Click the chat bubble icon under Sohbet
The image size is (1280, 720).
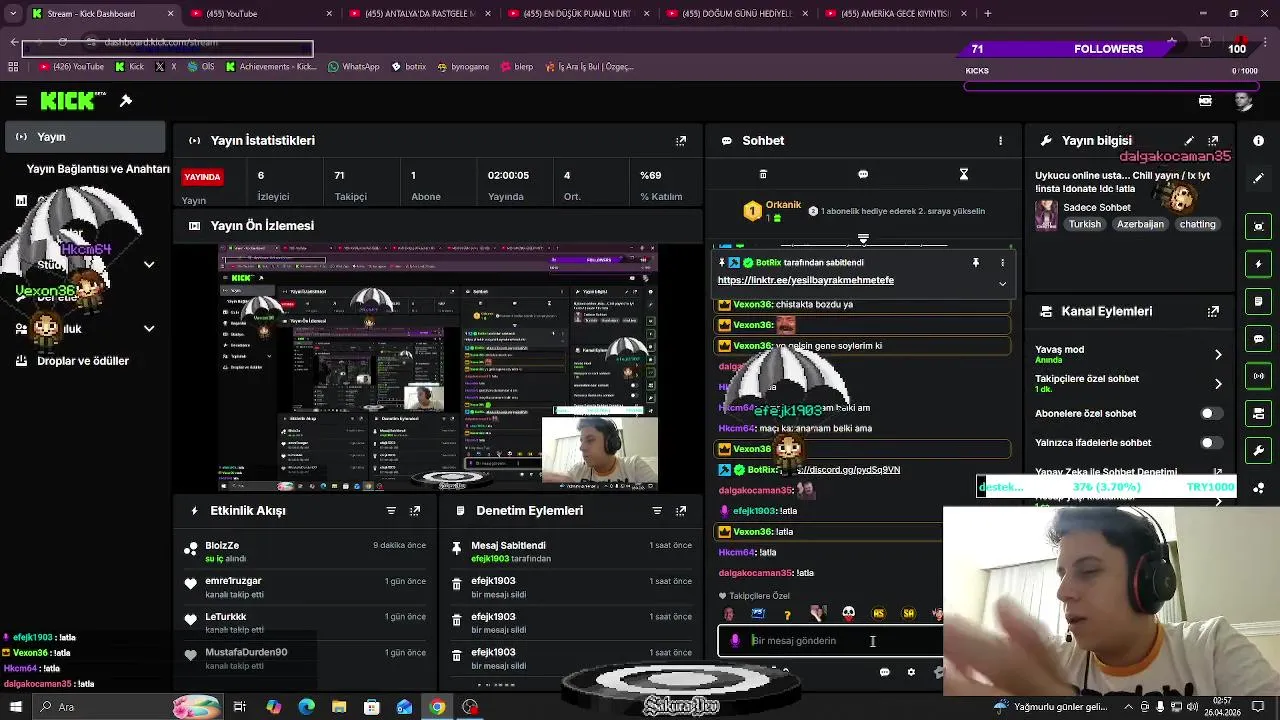(x=863, y=174)
